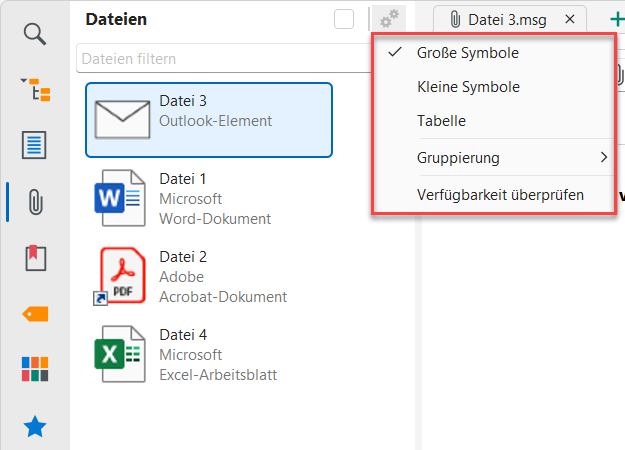Open the colored tiles grid icon
The height and width of the screenshot is (450, 625).
click(x=35, y=369)
